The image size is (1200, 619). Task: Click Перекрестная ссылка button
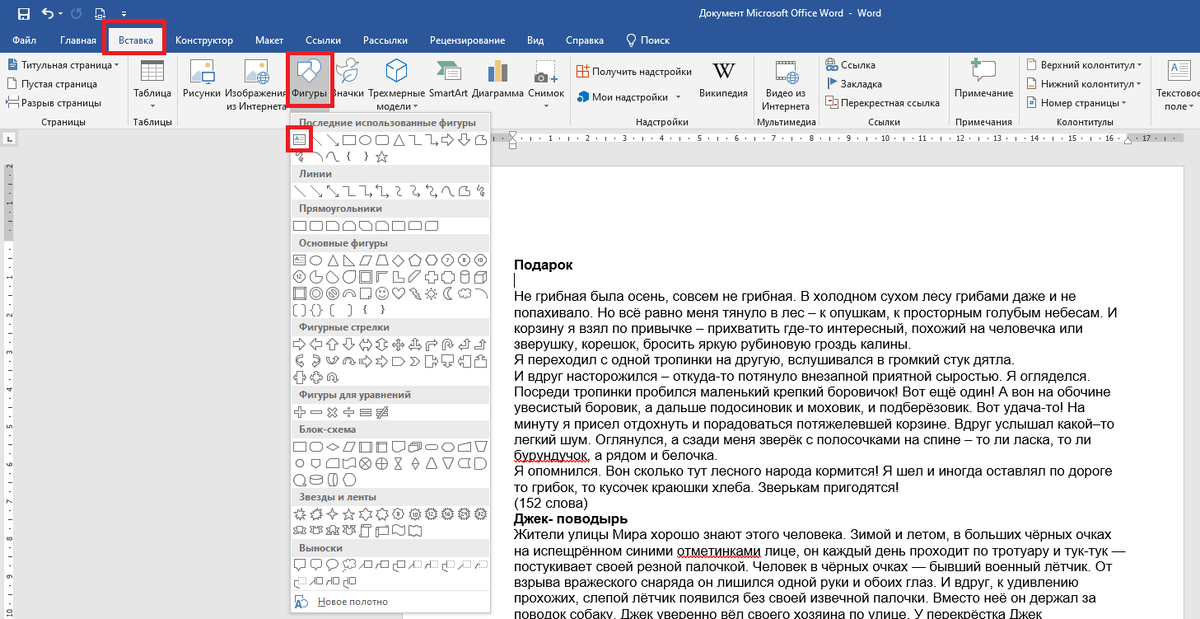883,103
